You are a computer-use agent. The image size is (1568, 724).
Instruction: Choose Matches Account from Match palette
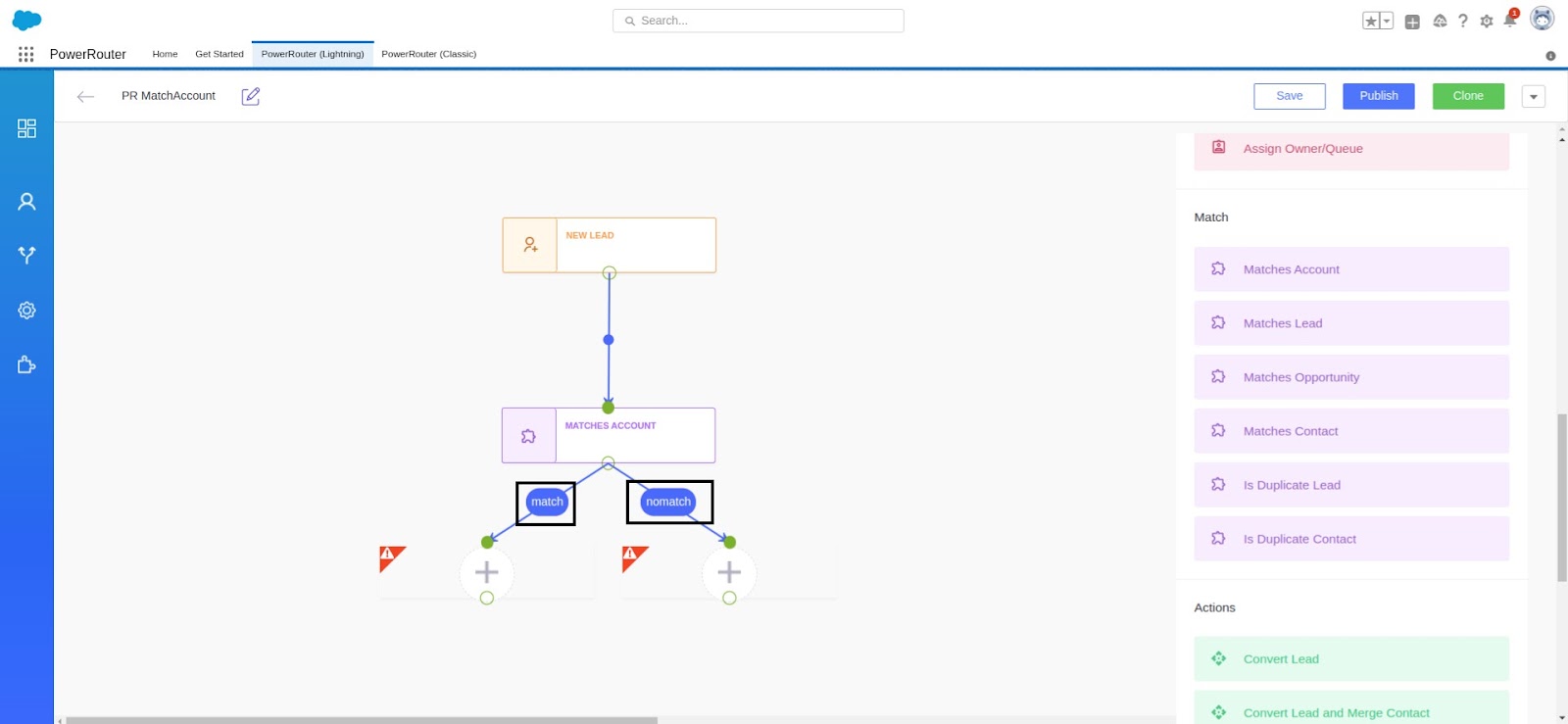(1351, 269)
